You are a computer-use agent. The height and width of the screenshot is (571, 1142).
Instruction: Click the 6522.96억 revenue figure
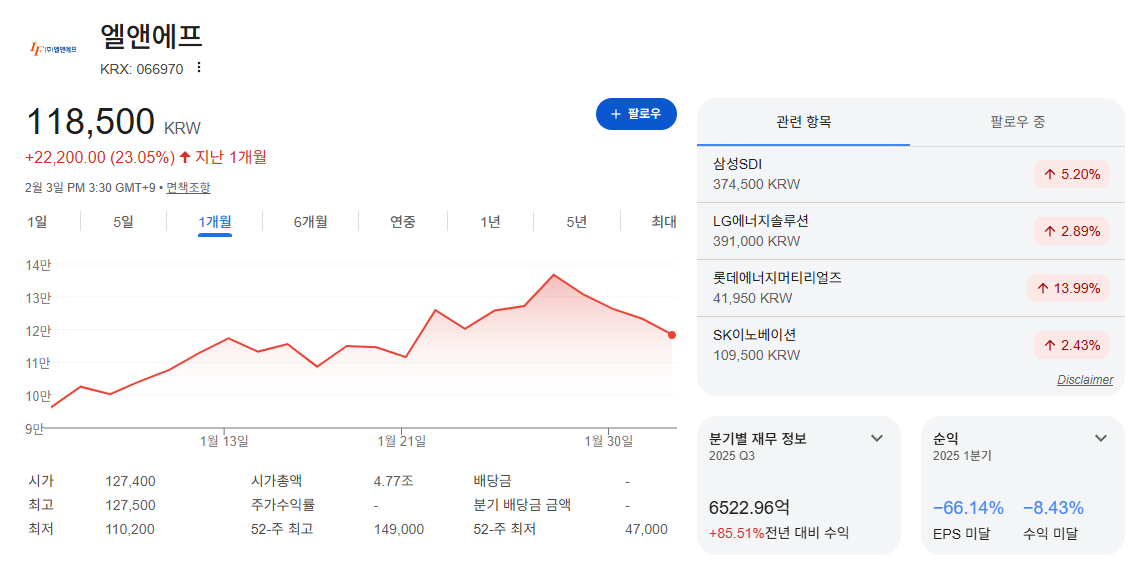[x=749, y=508]
